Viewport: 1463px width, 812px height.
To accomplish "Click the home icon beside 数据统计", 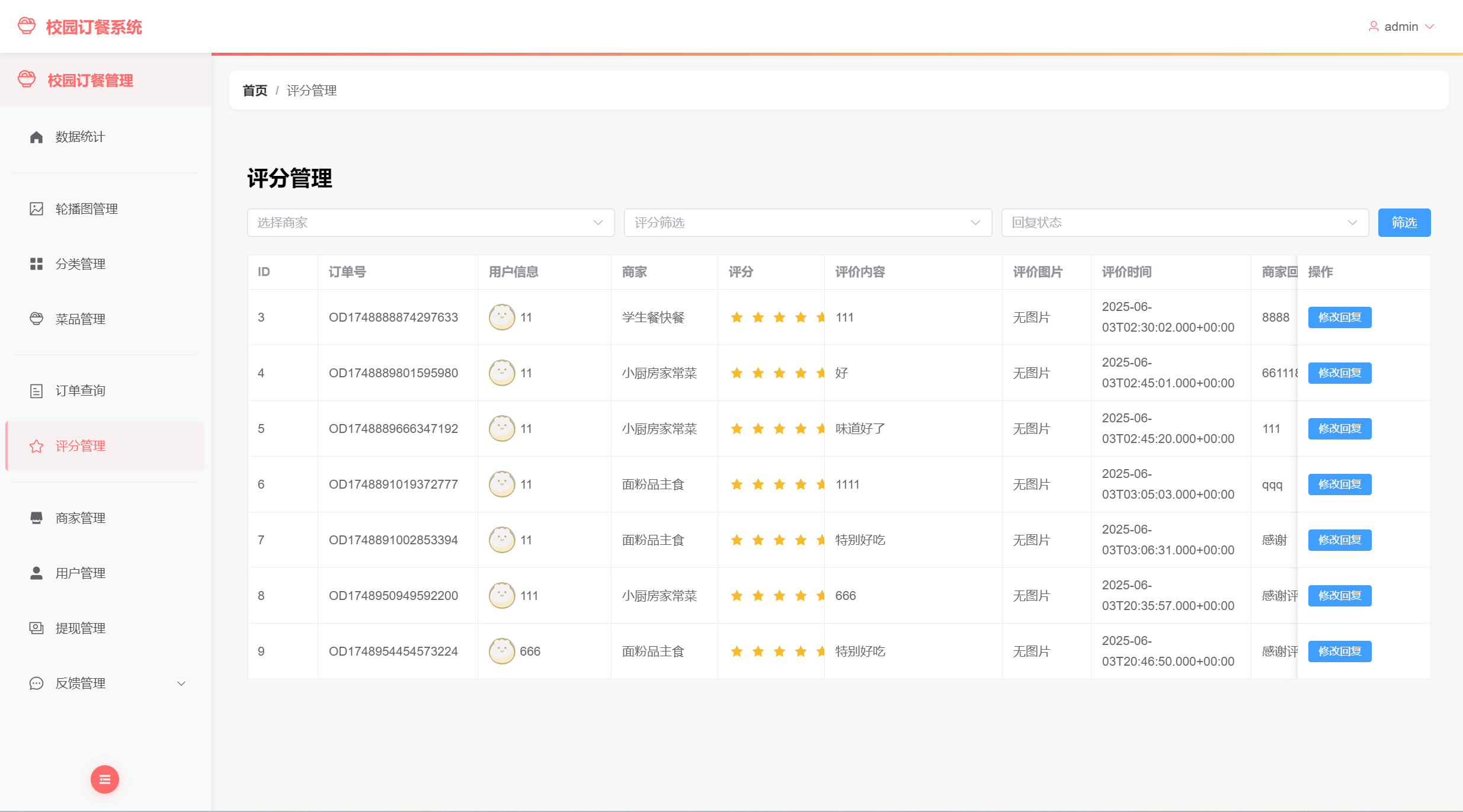I will (x=36, y=137).
